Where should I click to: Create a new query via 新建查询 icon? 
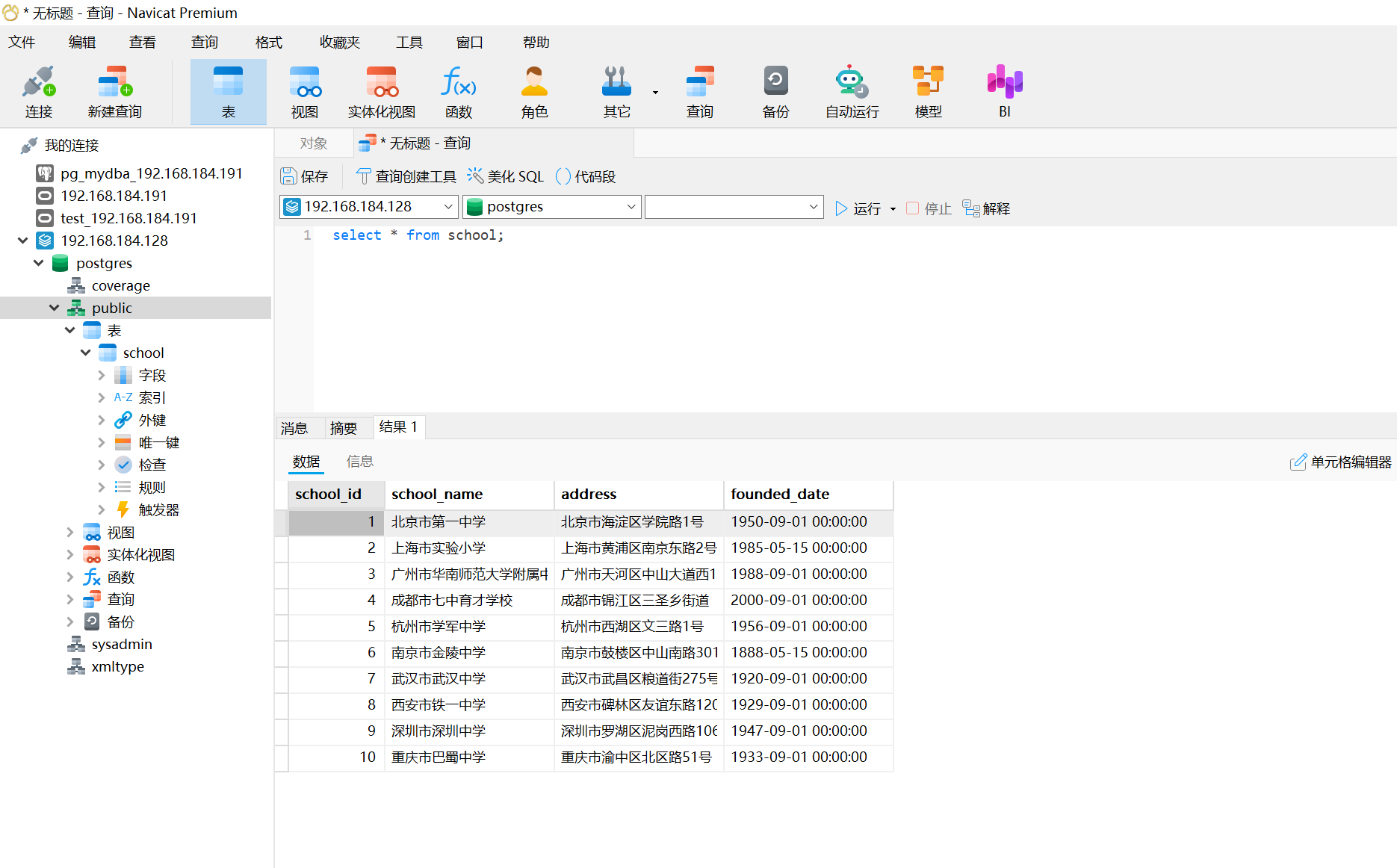(x=114, y=91)
